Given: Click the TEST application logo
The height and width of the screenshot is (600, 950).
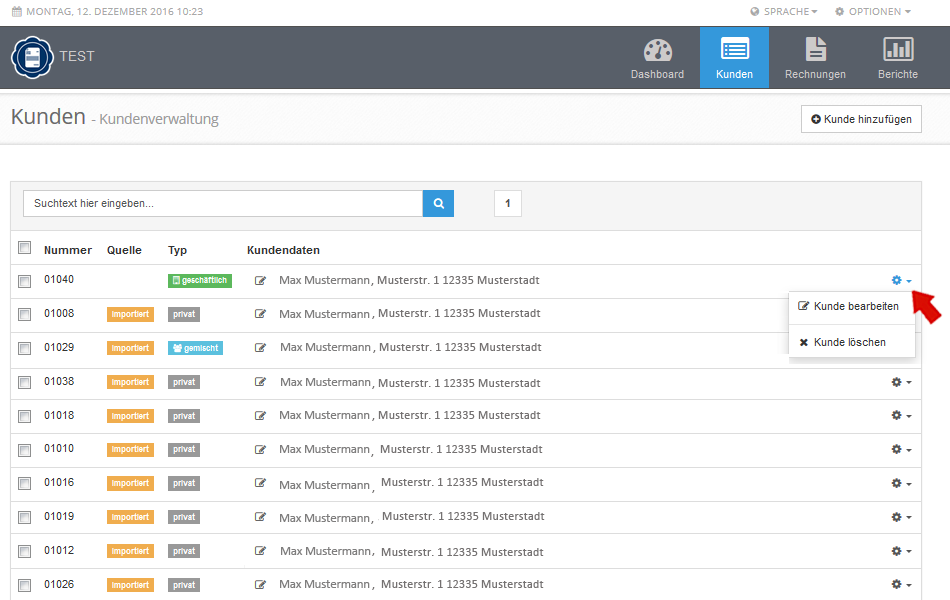Looking at the screenshot, I should 32,57.
